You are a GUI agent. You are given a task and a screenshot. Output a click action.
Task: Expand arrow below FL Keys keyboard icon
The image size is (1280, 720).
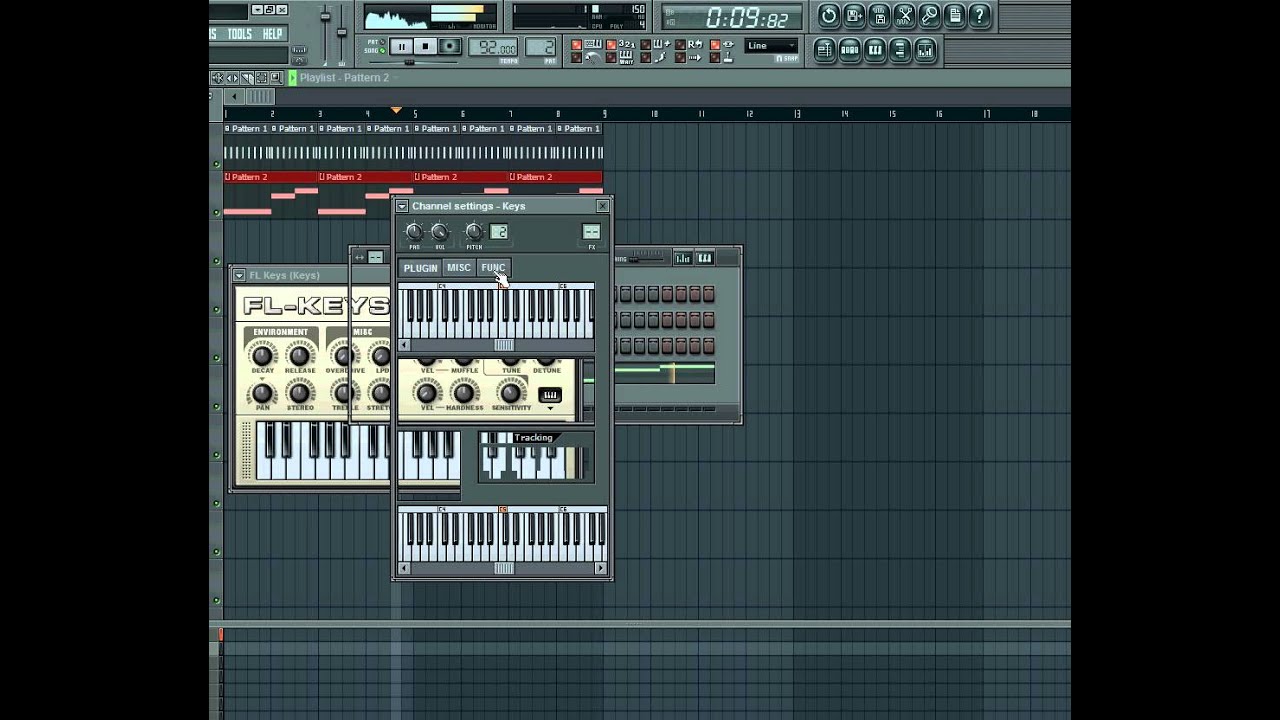coord(550,408)
